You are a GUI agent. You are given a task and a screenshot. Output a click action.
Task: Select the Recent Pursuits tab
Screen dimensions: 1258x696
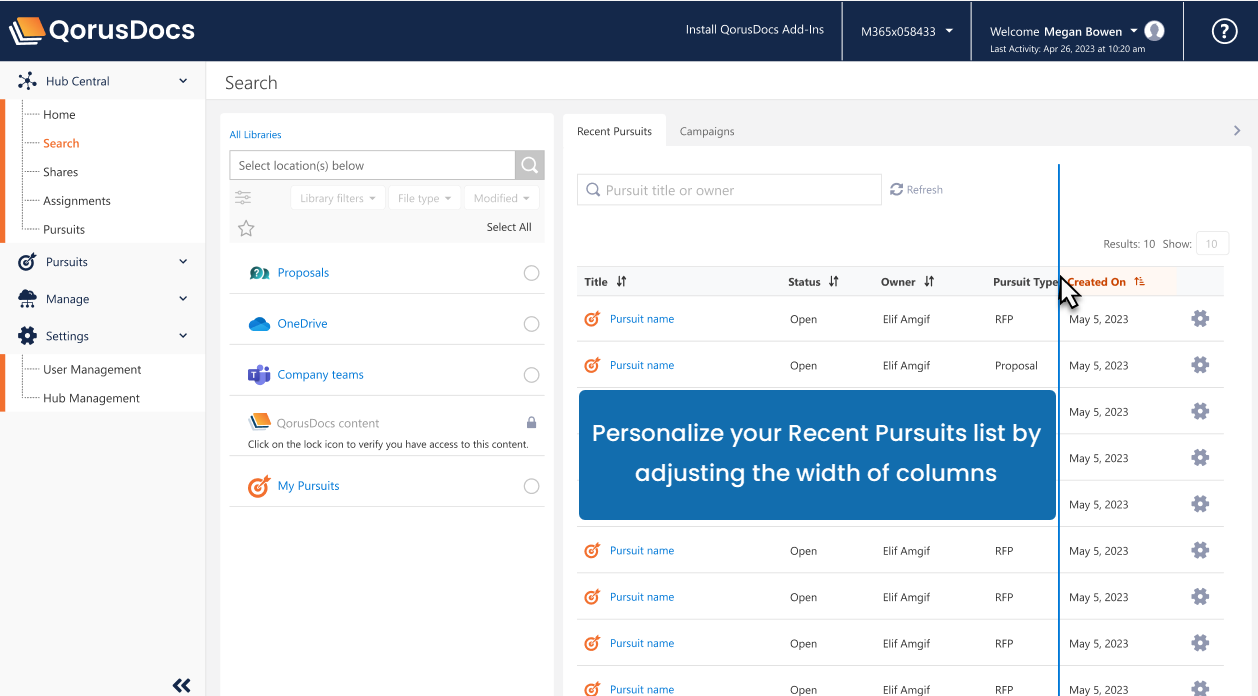(614, 131)
